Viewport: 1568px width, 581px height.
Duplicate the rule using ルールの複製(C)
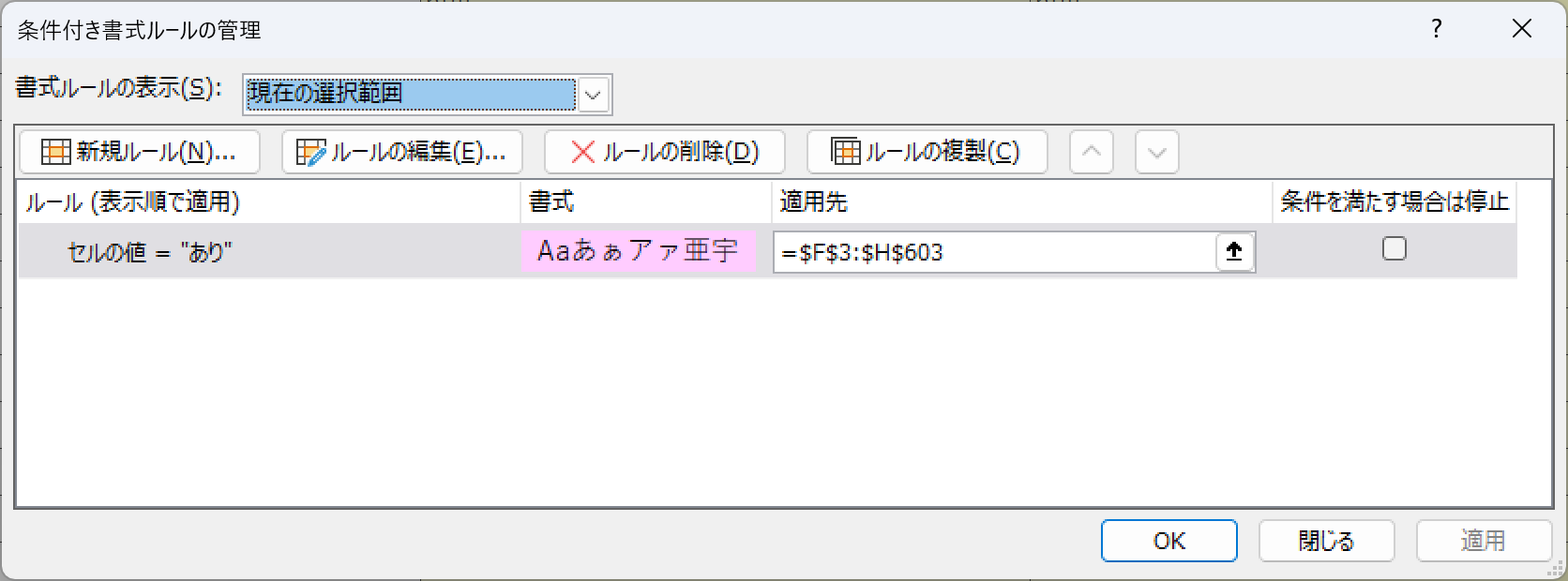(x=927, y=152)
